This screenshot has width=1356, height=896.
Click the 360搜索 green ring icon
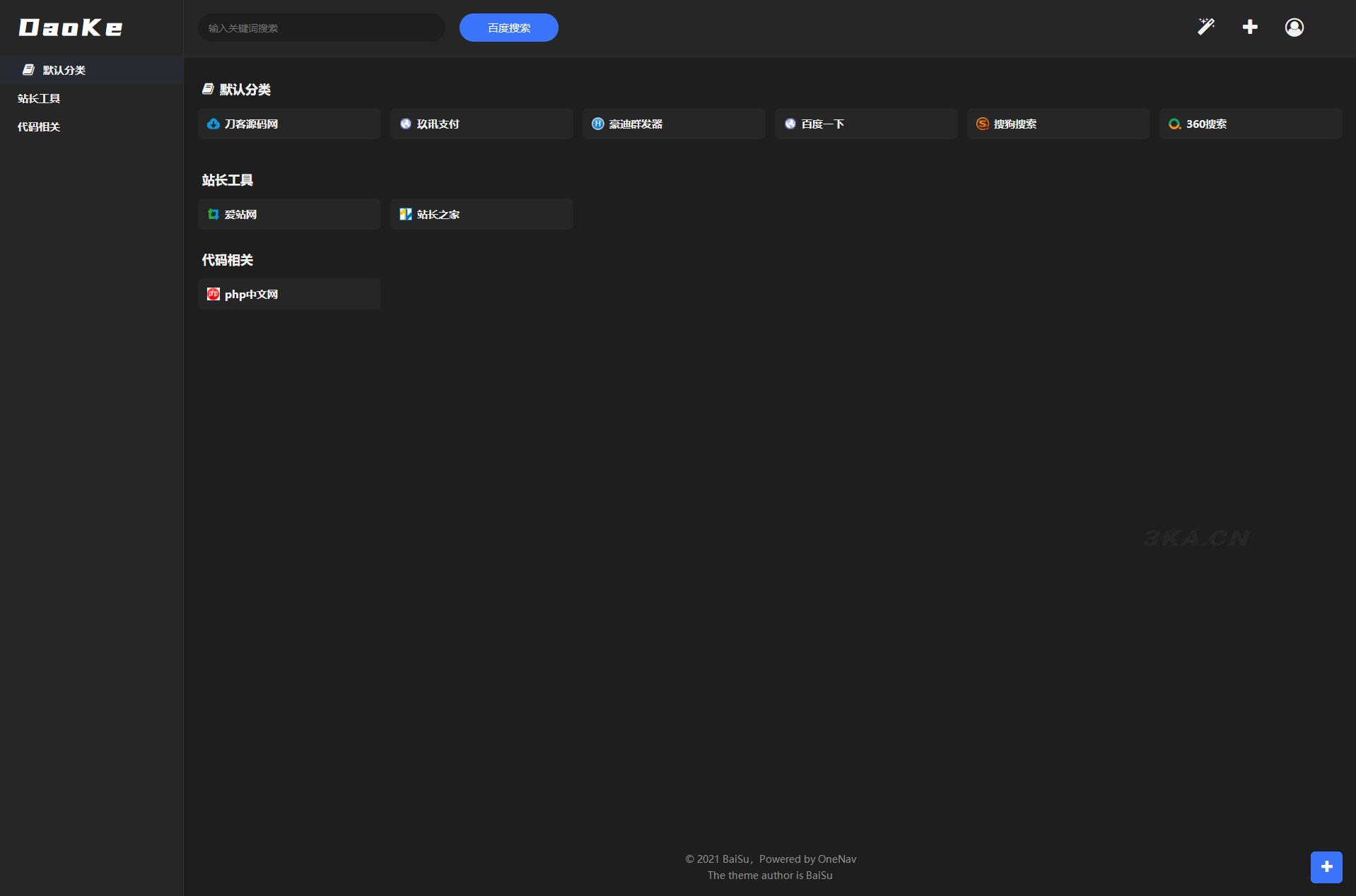pos(1175,124)
